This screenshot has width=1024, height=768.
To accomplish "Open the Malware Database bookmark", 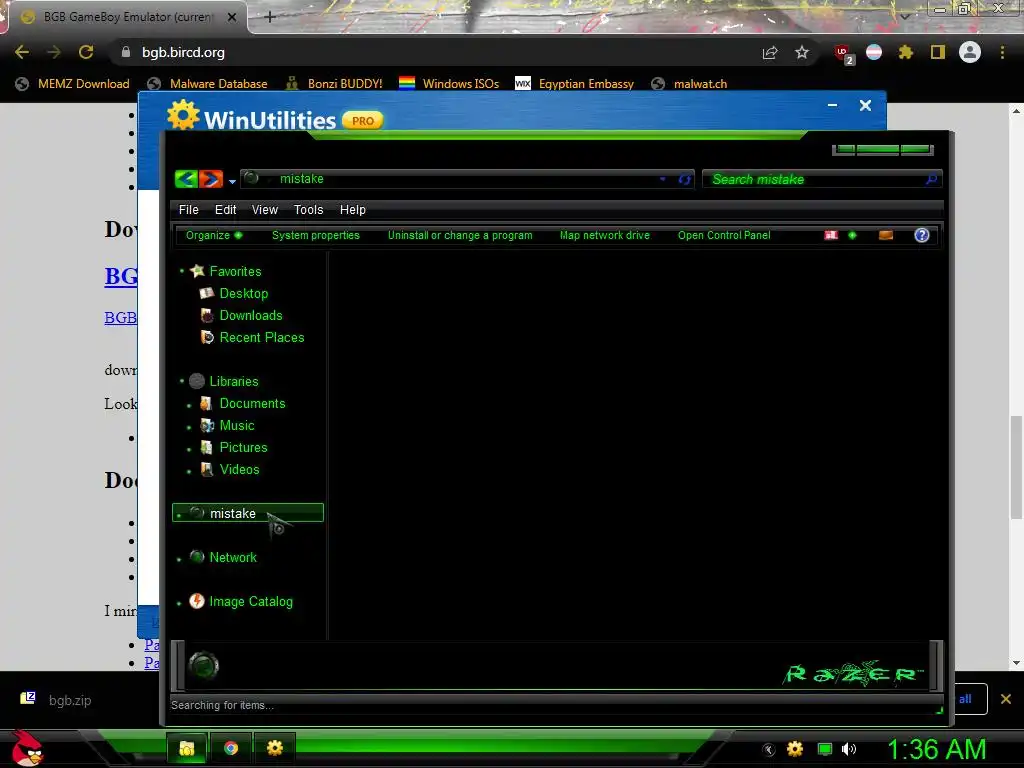I will click(208, 84).
